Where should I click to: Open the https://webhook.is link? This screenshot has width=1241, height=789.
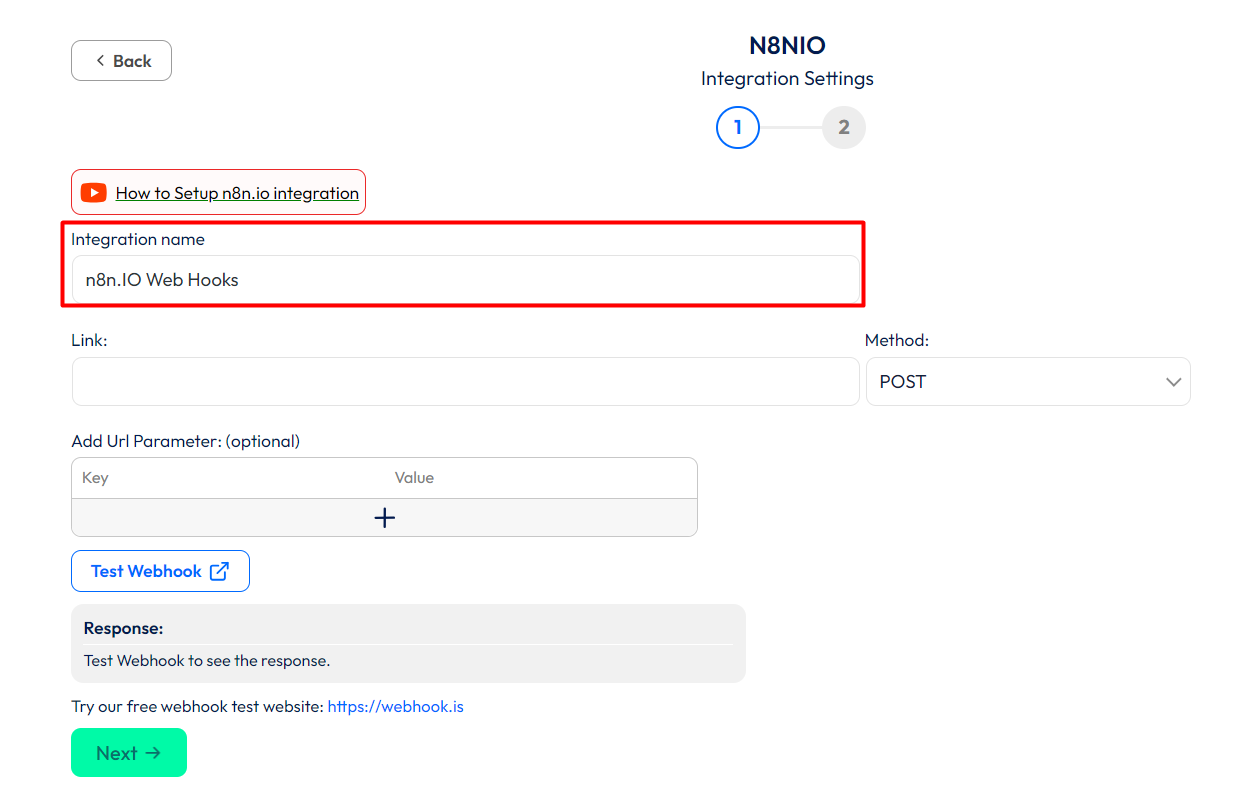395,706
